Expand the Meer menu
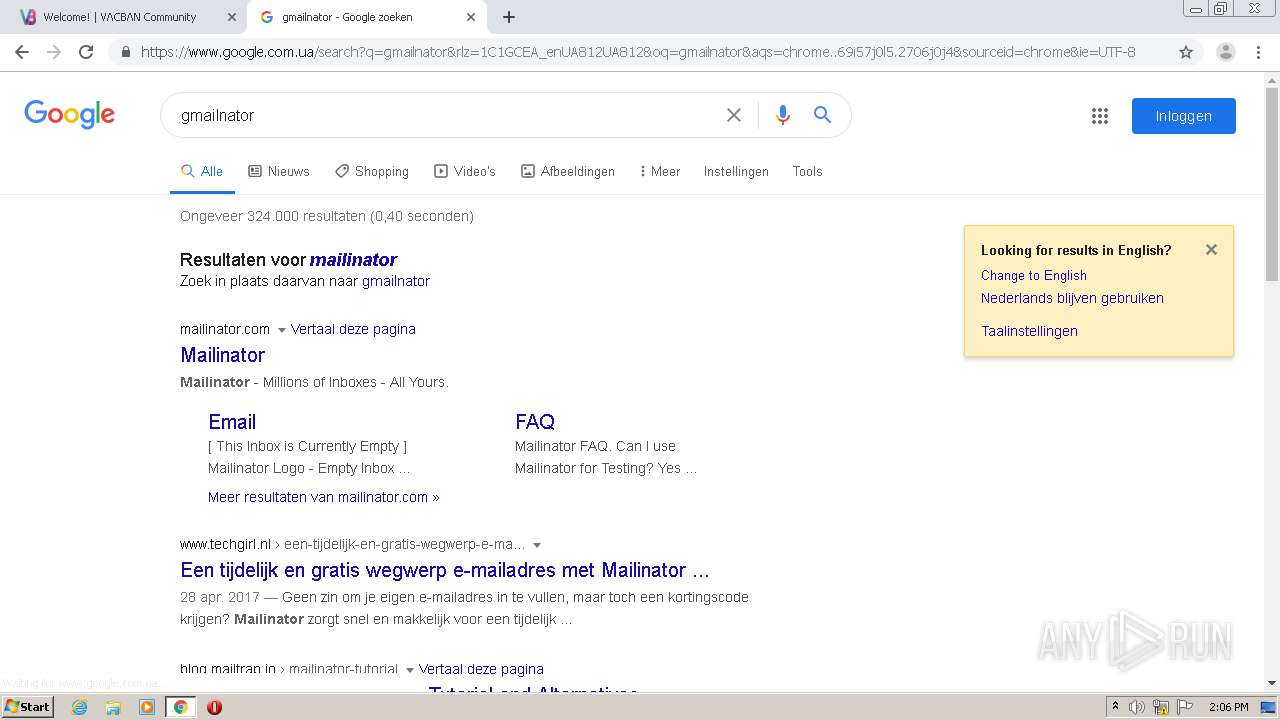Viewport: 1280px width, 720px height. coord(660,171)
